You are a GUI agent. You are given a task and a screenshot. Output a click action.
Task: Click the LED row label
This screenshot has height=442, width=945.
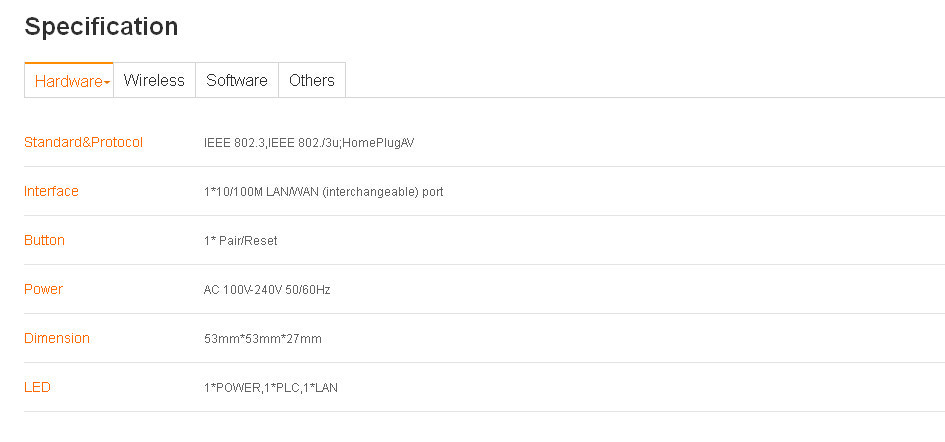tap(37, 387)
